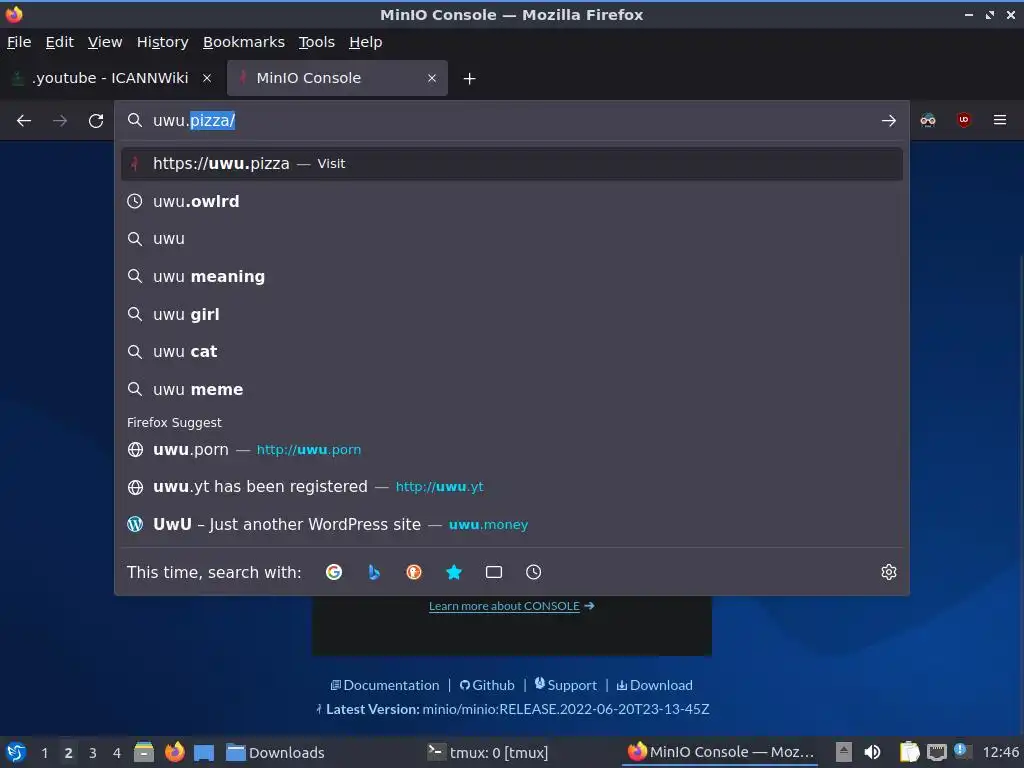Visit the https://uwu.pizza suggestion
Screen dimensions: 1024x768
pos(511,164)
